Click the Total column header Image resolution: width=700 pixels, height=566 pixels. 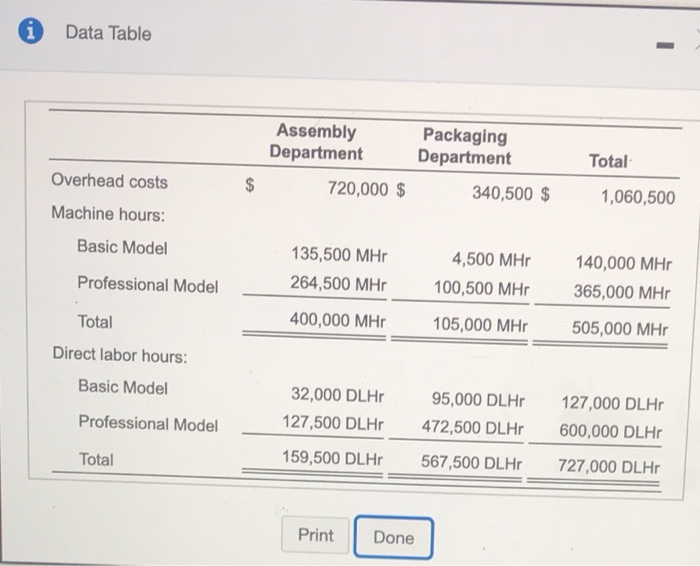tap(609, 161)
